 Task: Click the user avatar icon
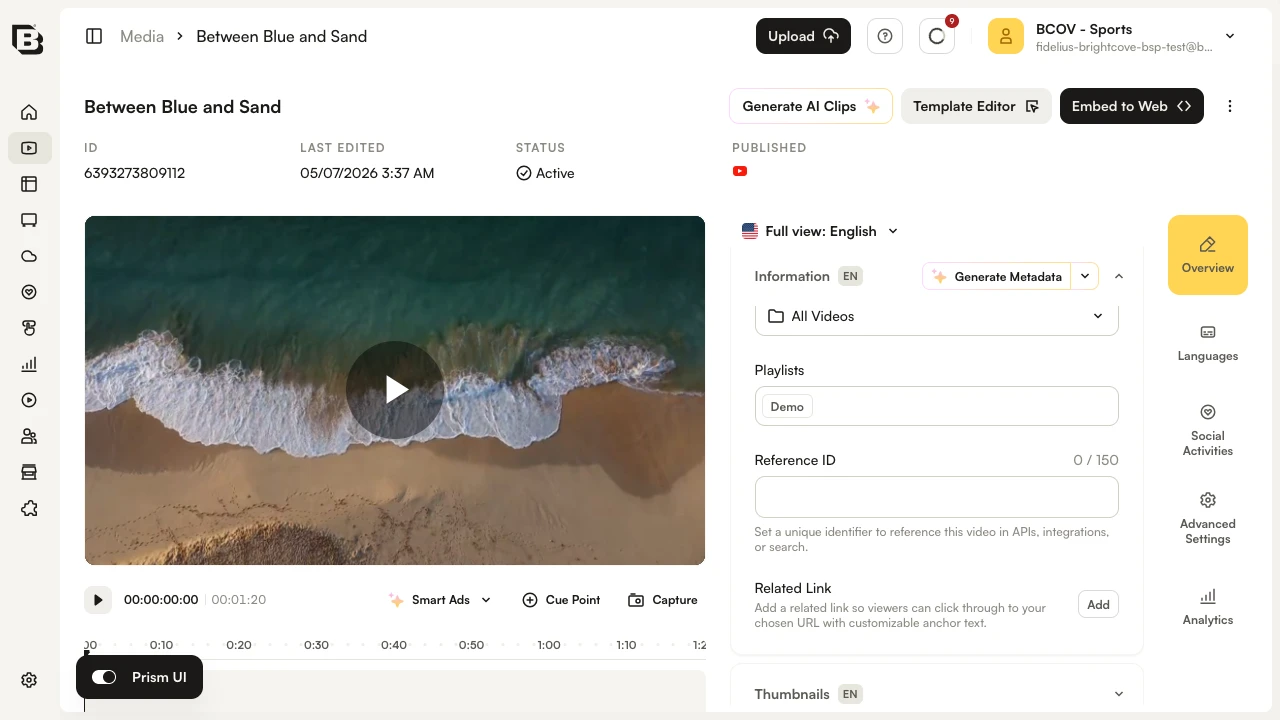click(x=1006, y=36)
